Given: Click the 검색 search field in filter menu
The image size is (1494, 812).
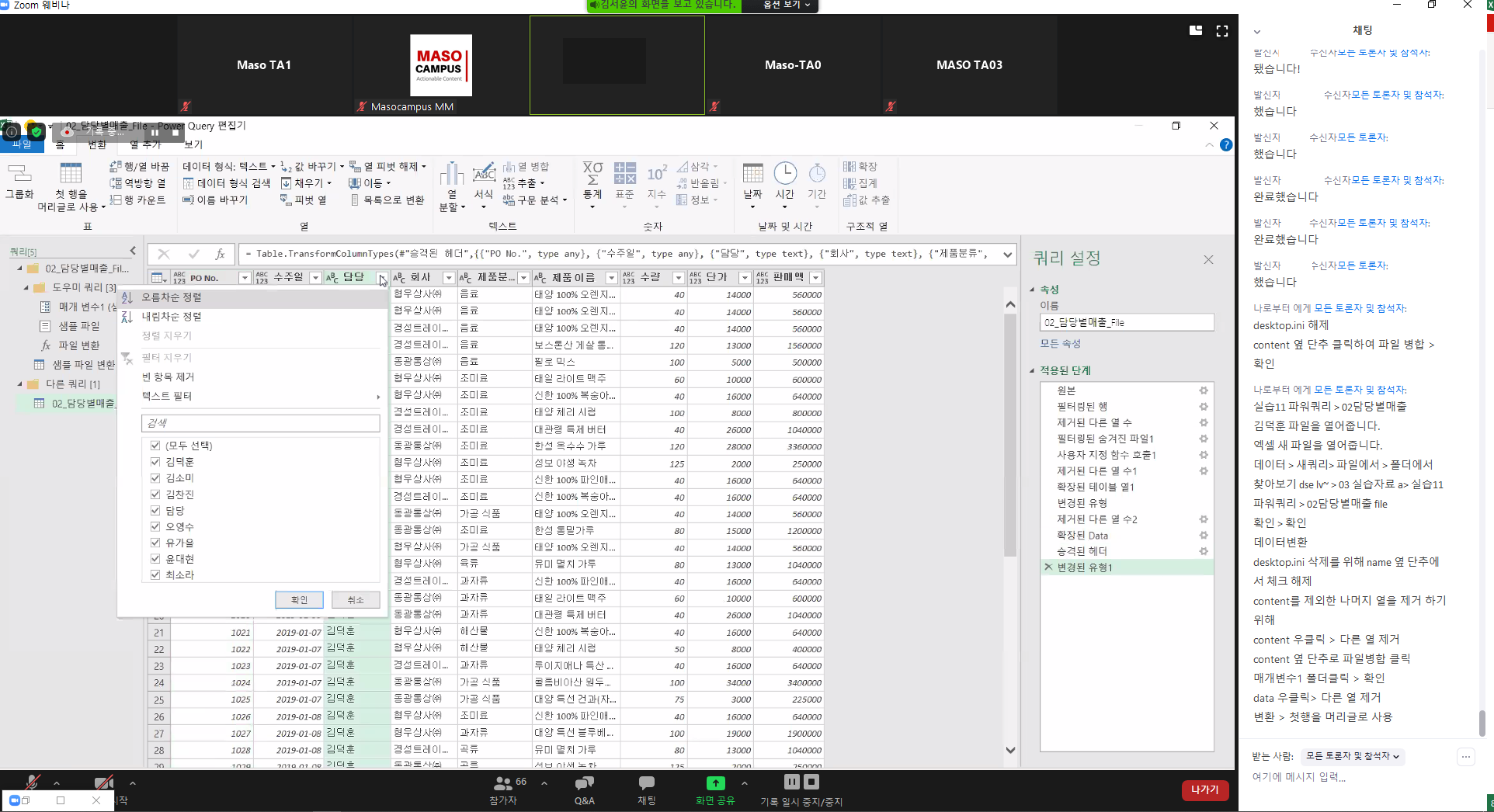Looking at the screenshot, I should click(x=260, y=423).
